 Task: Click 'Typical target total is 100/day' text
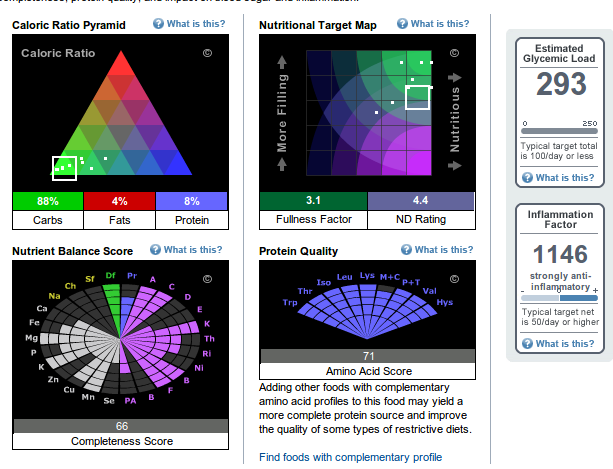tap(559, 151)
